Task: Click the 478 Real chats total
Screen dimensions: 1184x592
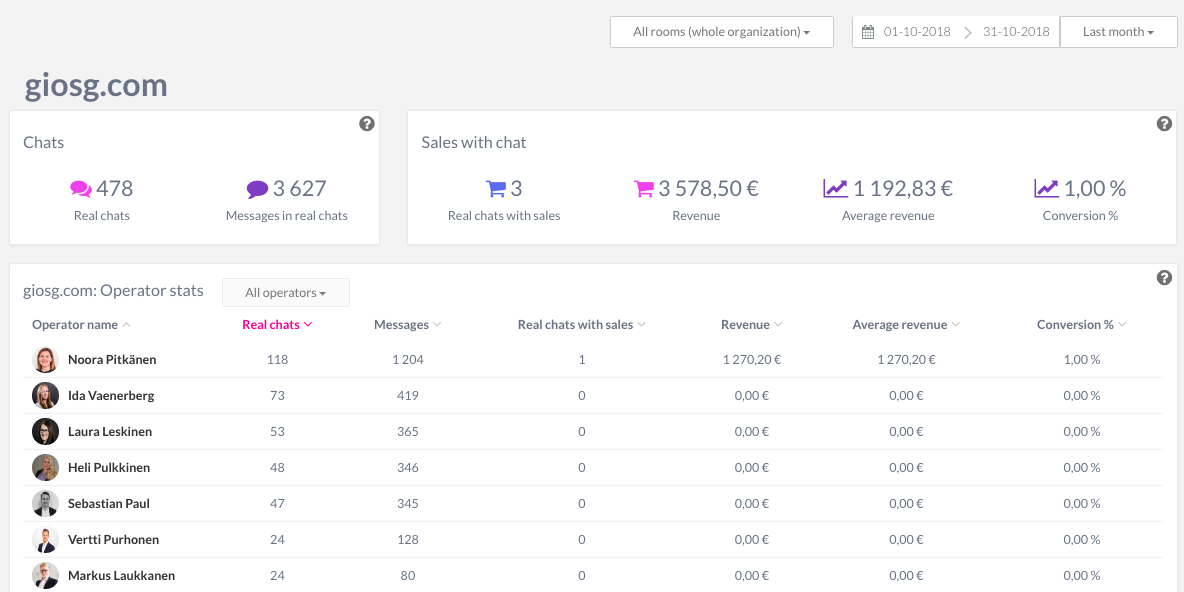Action: [115, 188]
